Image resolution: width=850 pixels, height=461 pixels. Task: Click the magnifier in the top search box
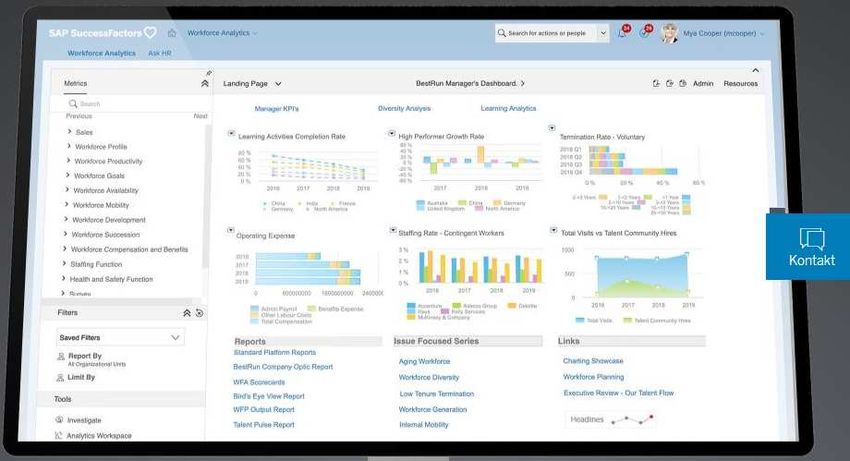pos(502,33)
